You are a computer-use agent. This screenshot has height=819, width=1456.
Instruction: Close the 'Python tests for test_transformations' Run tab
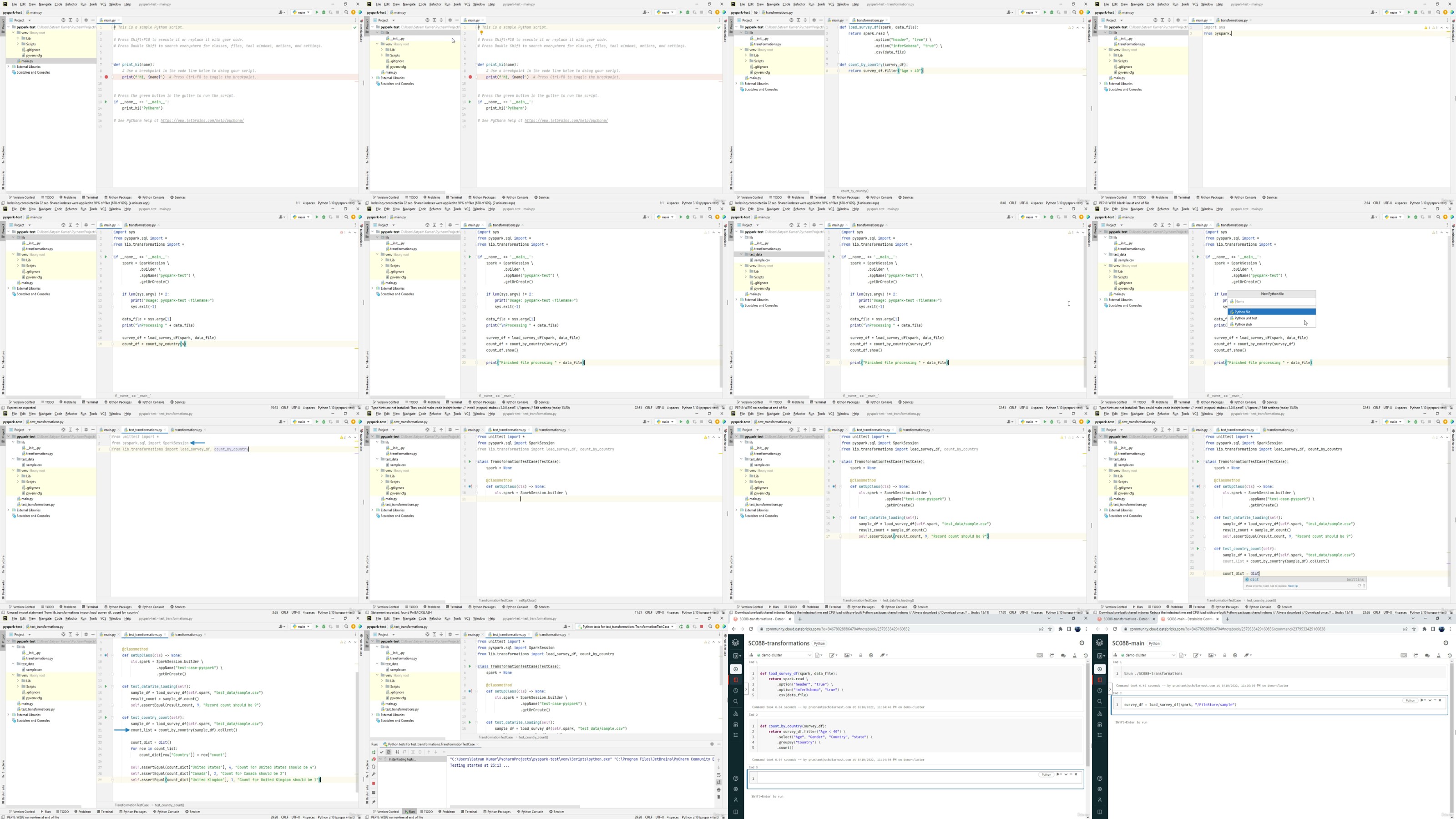pyautogui.click(x=478, y=744)
